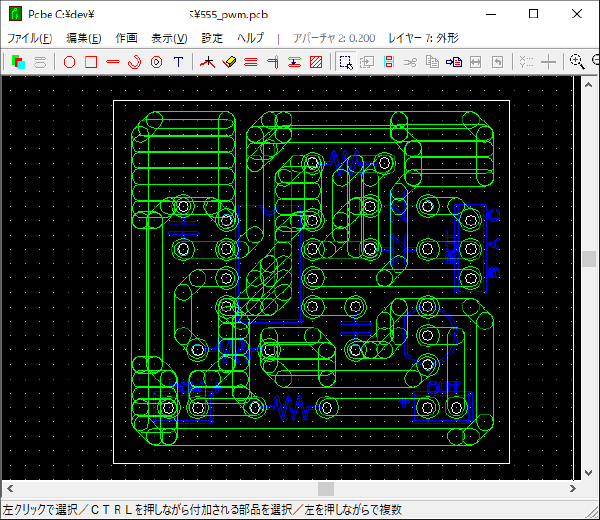Open the 表示(V) menu

point(168,38)
